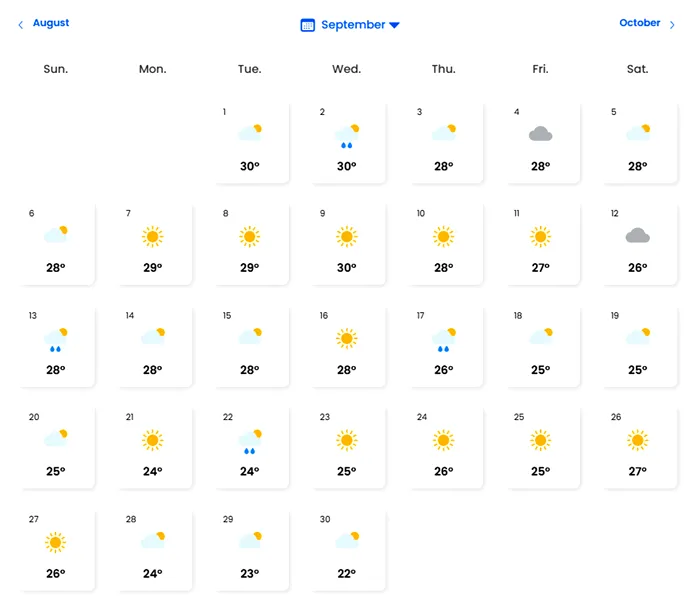This screenshot has height=611, width=700.
Task: Select the September month title text
Action: [x=353, y=25]
